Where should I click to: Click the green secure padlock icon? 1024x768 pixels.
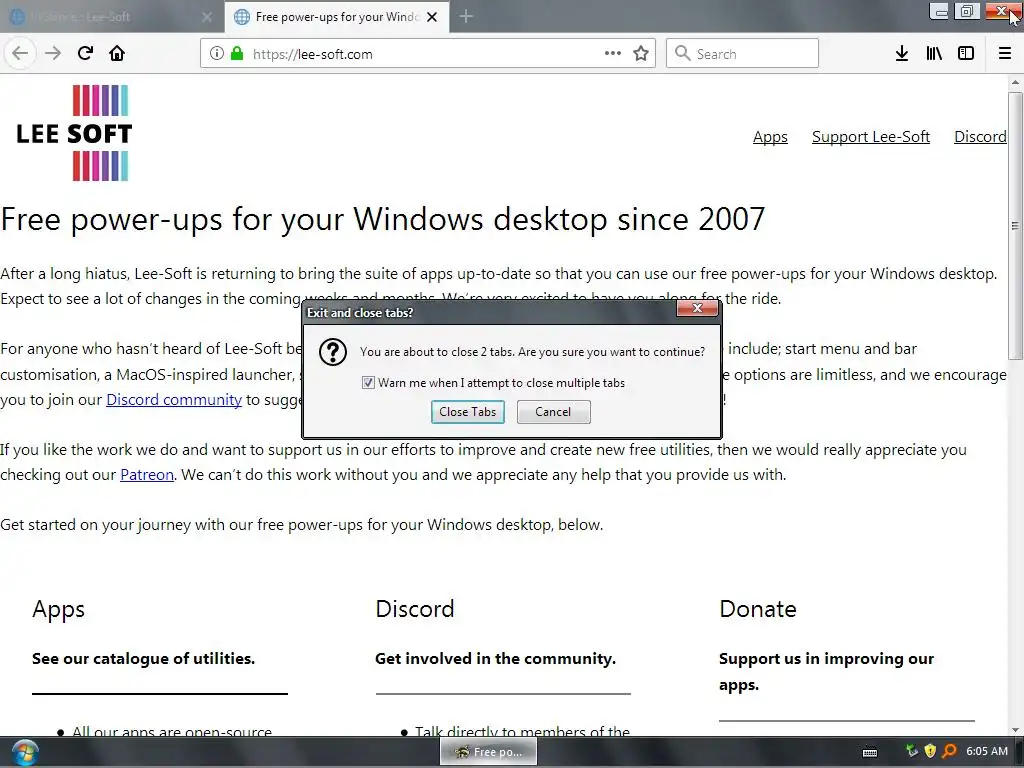coord(237,54)
